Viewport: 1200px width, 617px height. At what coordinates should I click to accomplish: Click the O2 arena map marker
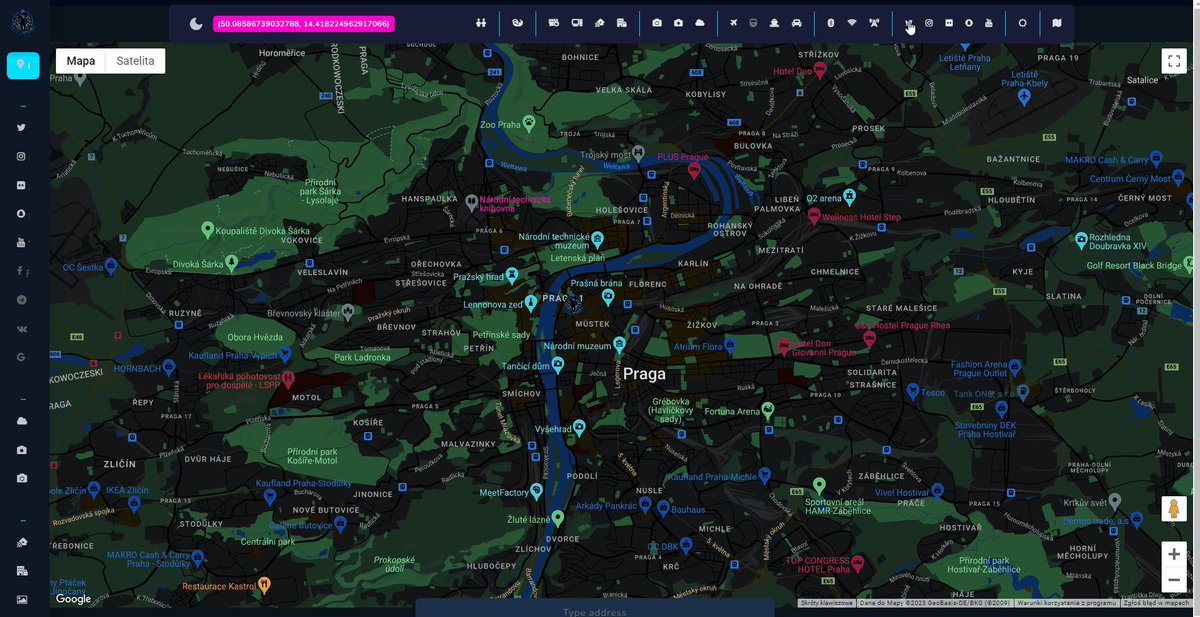849,196
